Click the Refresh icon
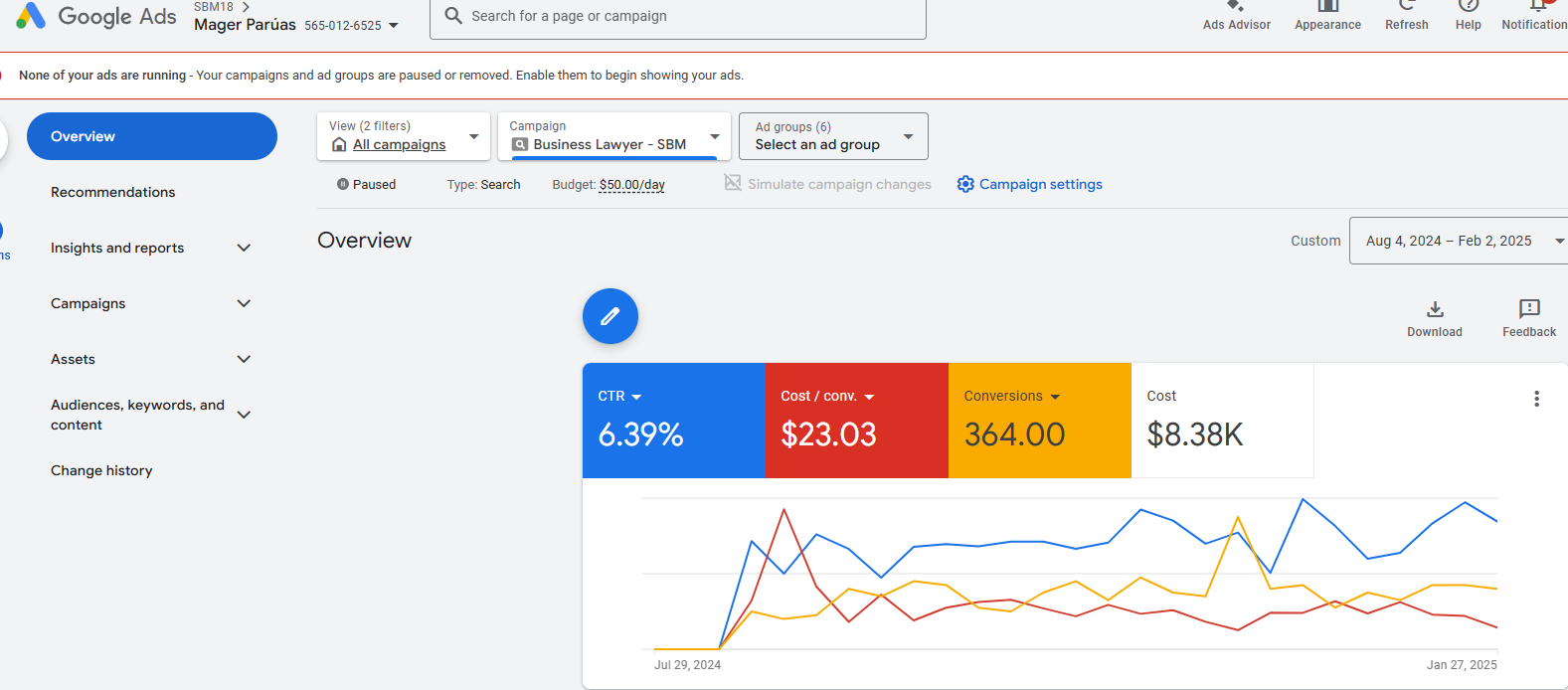Screen dimensions: 1568x690 coord(1407,6)
